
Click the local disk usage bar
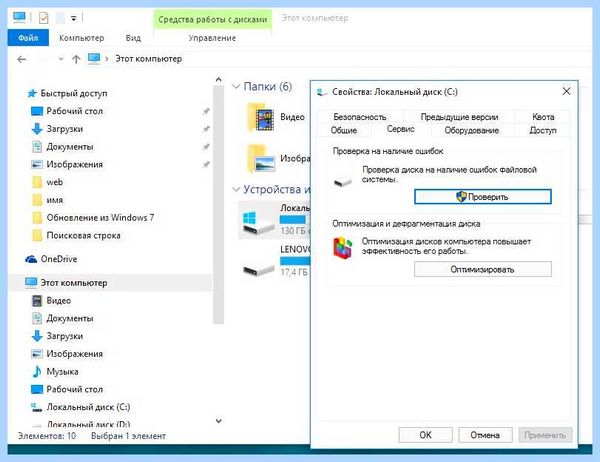point(295,220)
